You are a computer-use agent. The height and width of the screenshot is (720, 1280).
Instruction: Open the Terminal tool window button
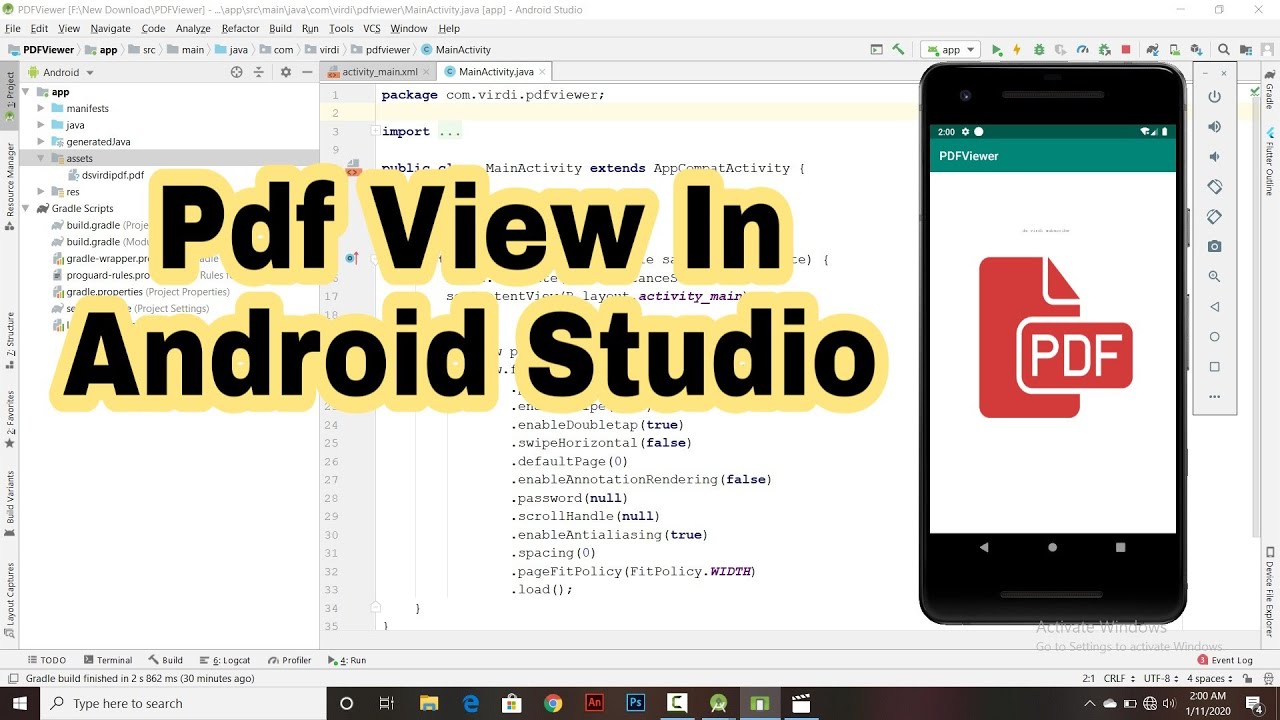pyautogui.click(x=109, y=660)
